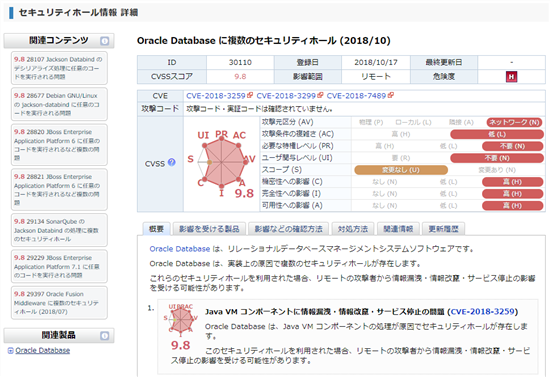Screen dimensions: 550x377
Task: Open related item 29397 Oracle Fusion Middleware
Action: 59,303
